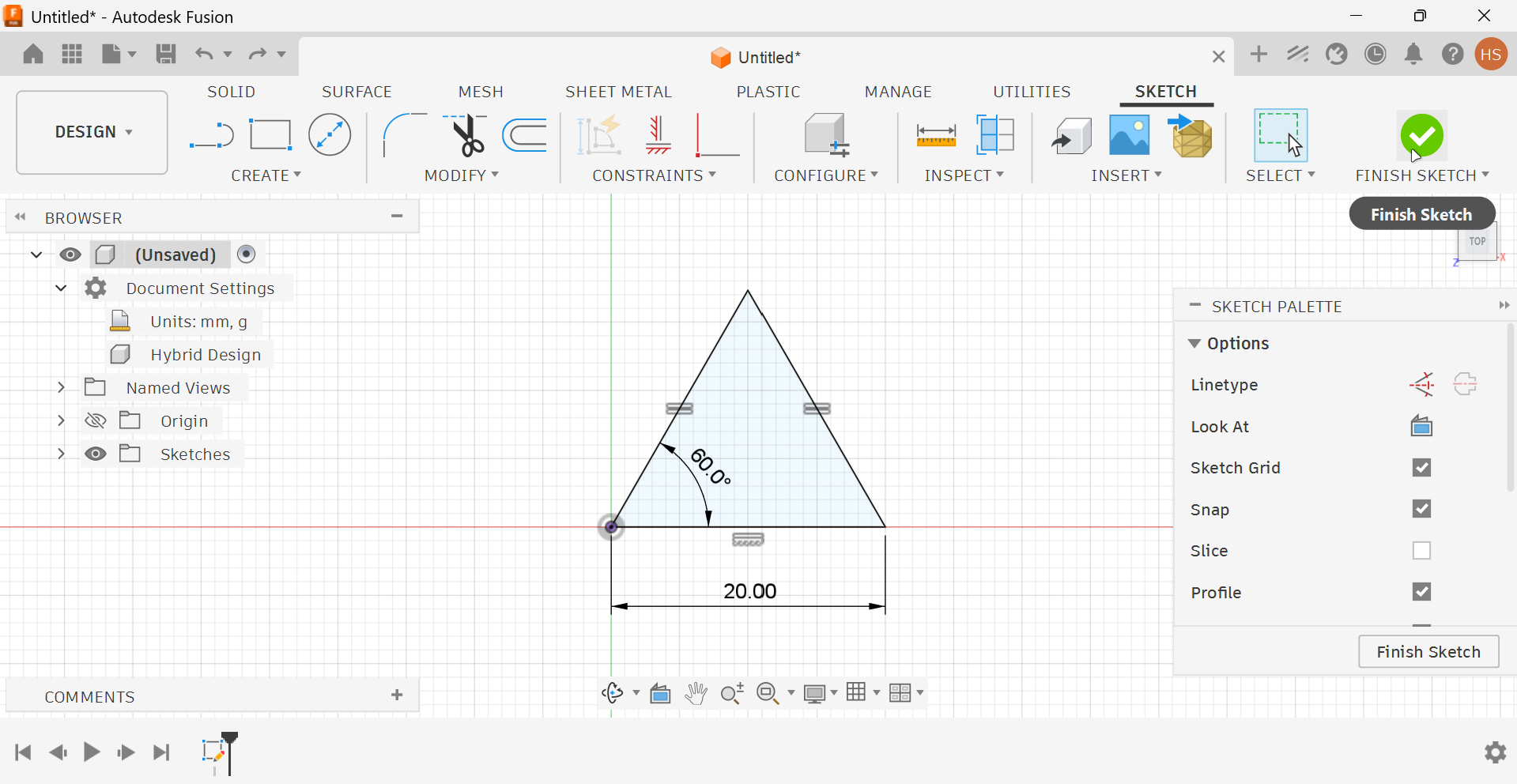
Task: Collapse the Options section in Sketch Palette
Action: [1194, 343]
